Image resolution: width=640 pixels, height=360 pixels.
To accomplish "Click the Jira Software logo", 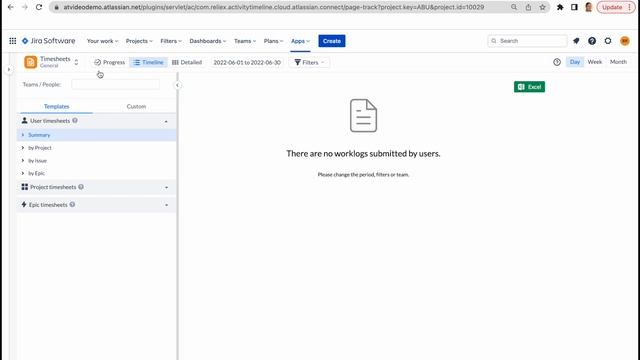I will pyautogui.click(x=49, y=41).
